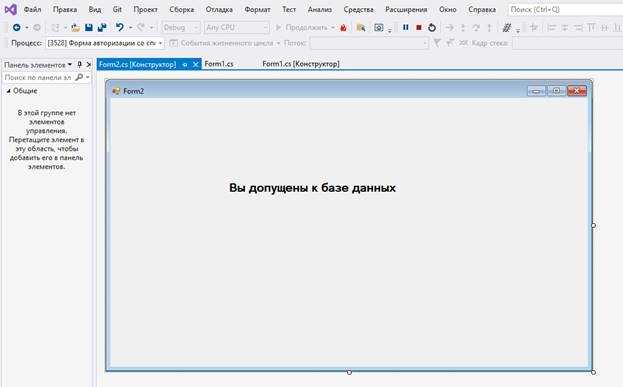
Task: Click the screenshot camera debug icon
Action: pos(379,27)
